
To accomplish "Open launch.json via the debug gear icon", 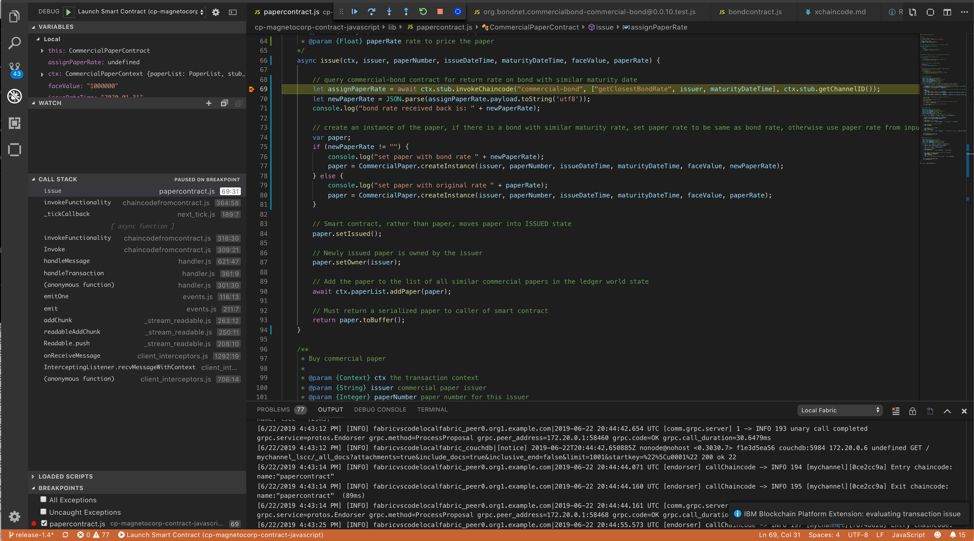I will (216, 12).
